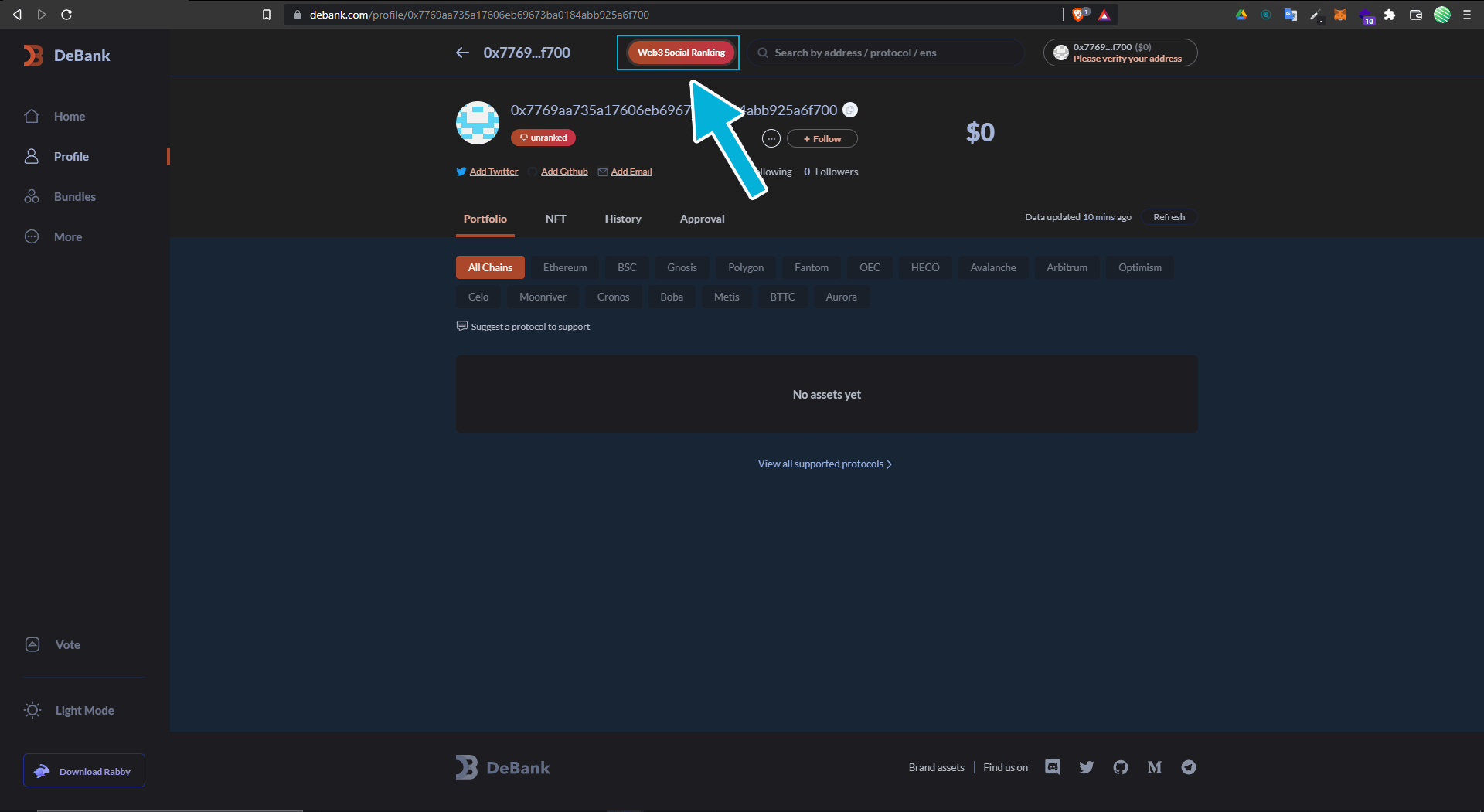Open the three-dot options menu near Follow

(x=771, y=138)
